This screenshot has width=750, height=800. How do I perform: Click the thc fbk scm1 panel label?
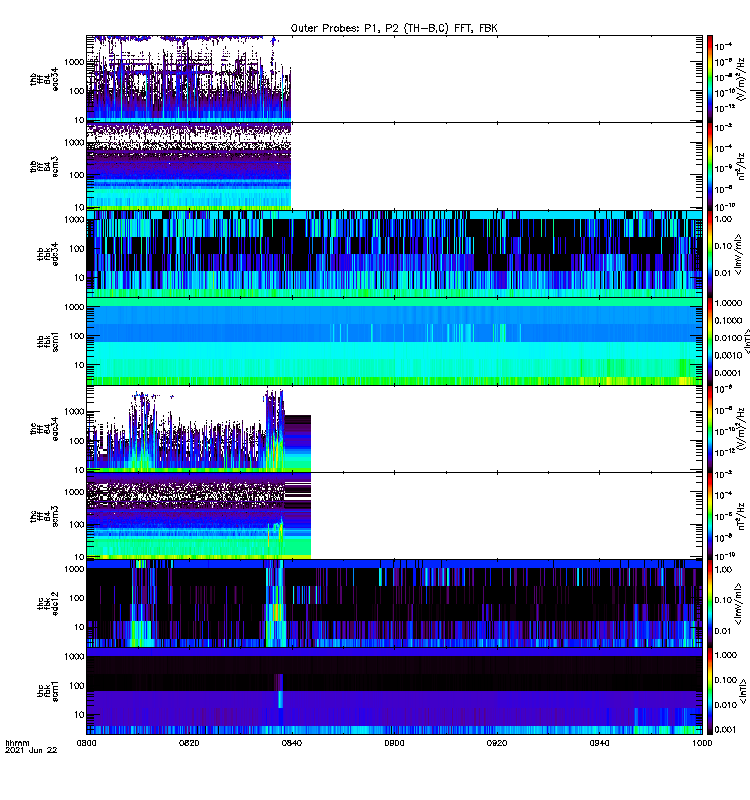pos(47,691)
